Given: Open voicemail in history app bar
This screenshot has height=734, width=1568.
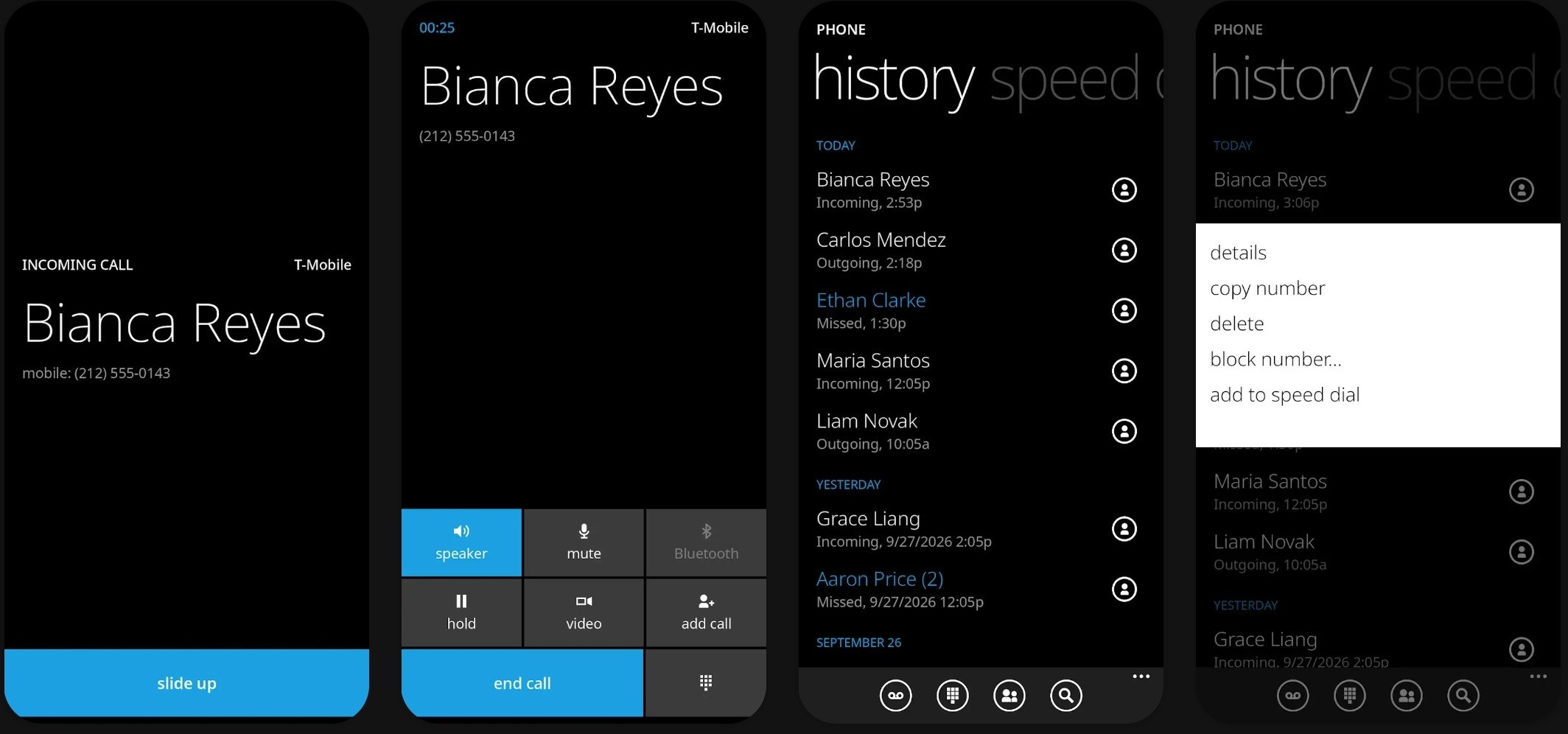Looking at the screenshot, I should pos(895,695).
